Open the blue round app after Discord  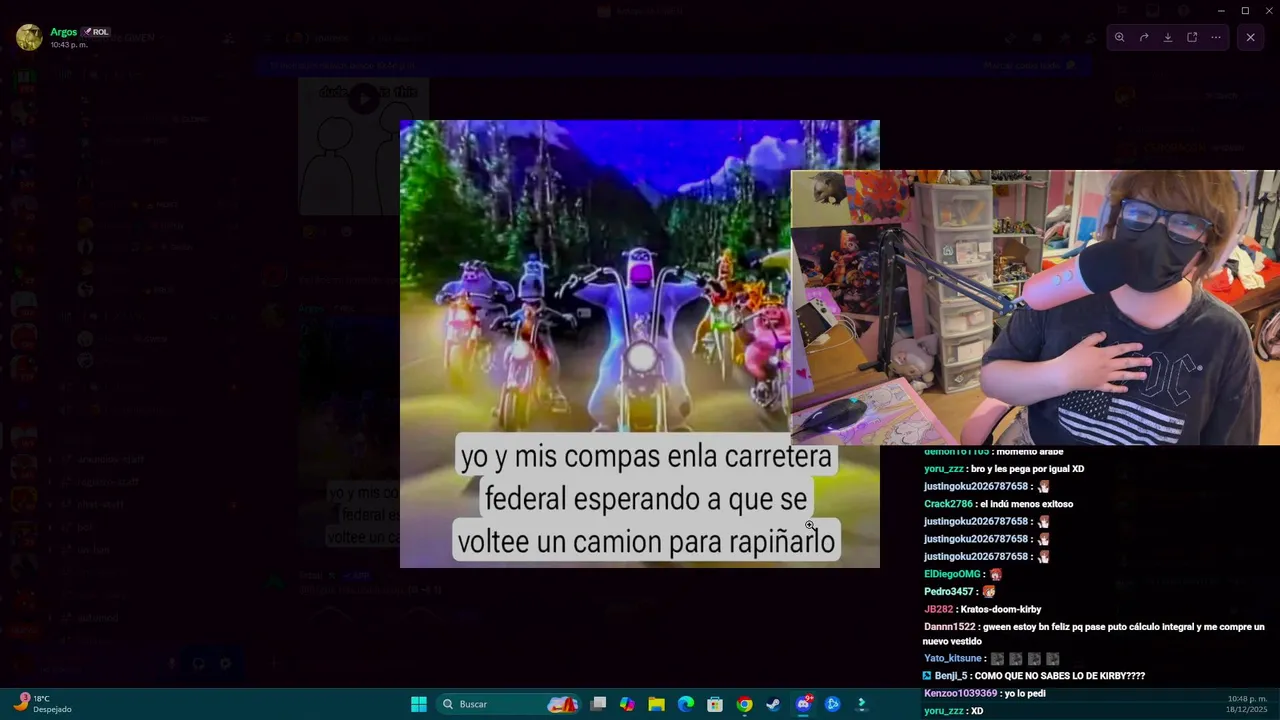(832, 704)
